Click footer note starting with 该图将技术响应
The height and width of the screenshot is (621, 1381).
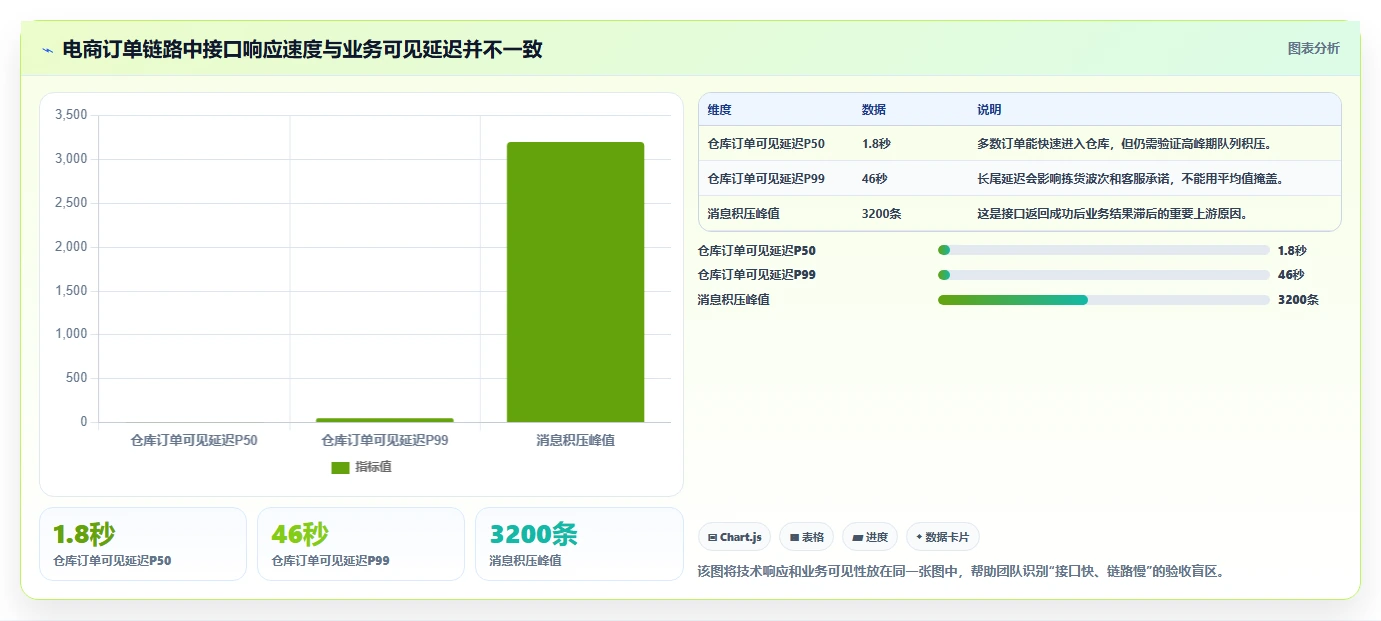click(x=961, y=572)
